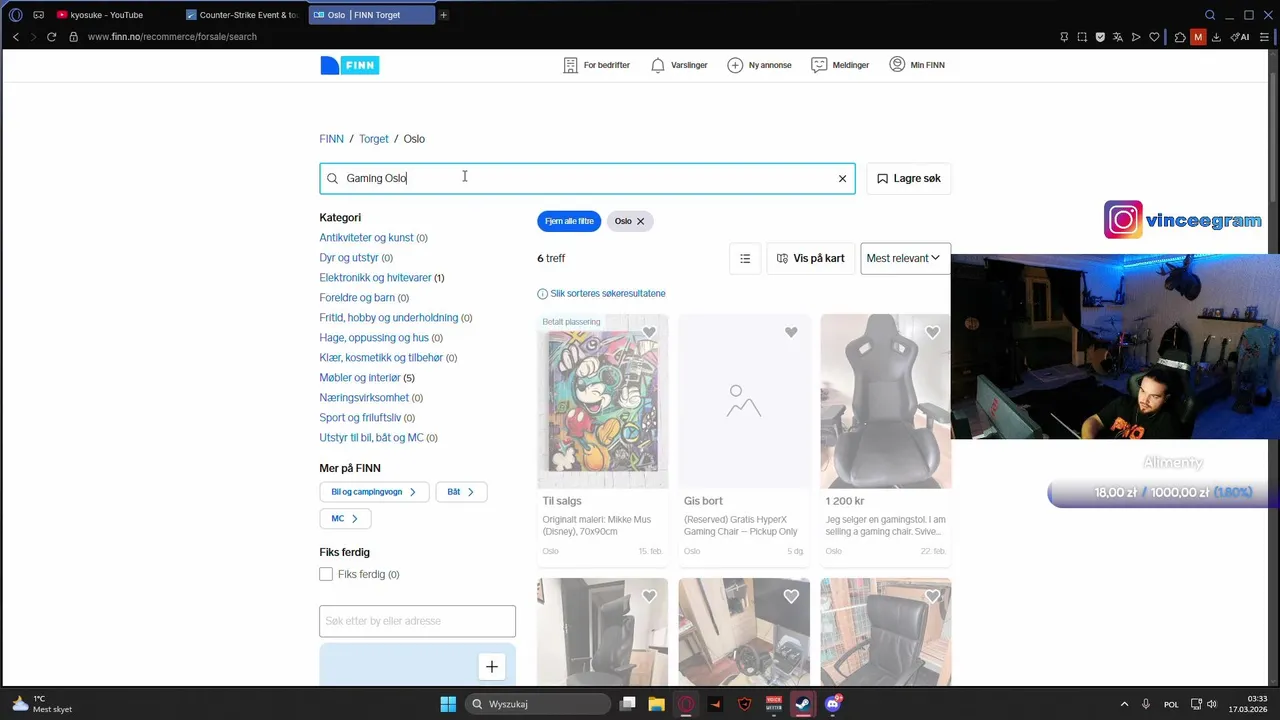Screen dimensions: 1280x720
Task: Switch to kyosuke - YouTube tab
Action: click(x=115, y=15)
